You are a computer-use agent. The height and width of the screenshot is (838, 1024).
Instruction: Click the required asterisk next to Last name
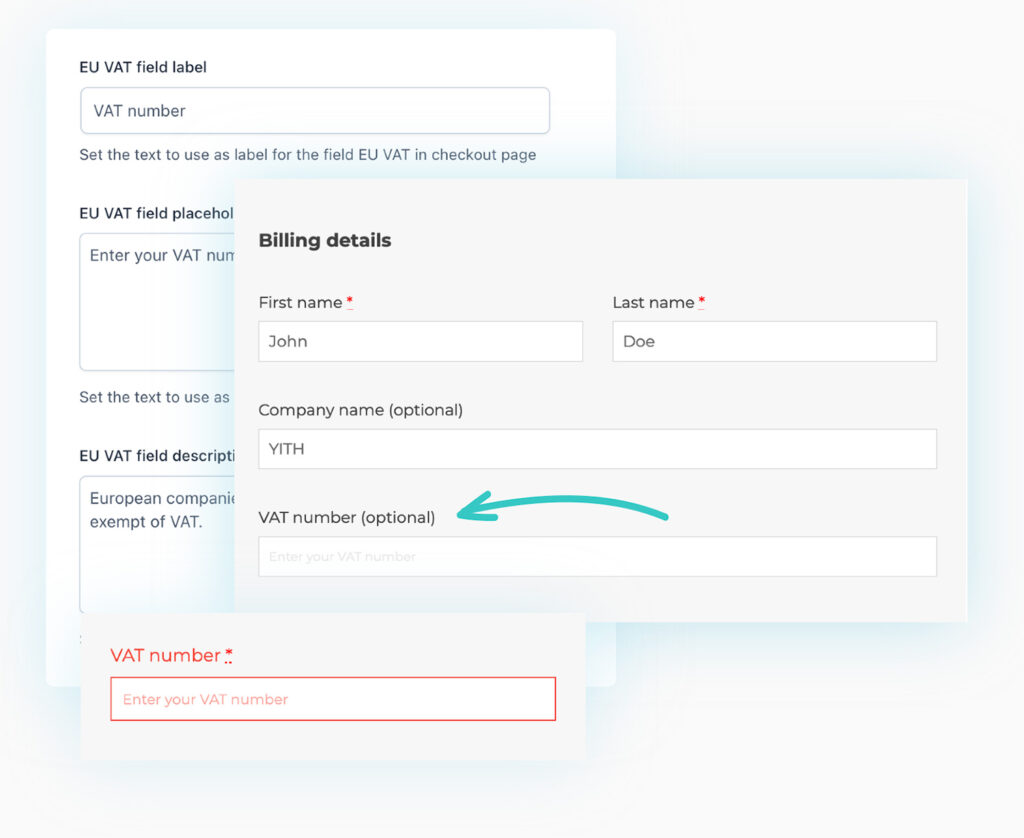coord(701,298)
